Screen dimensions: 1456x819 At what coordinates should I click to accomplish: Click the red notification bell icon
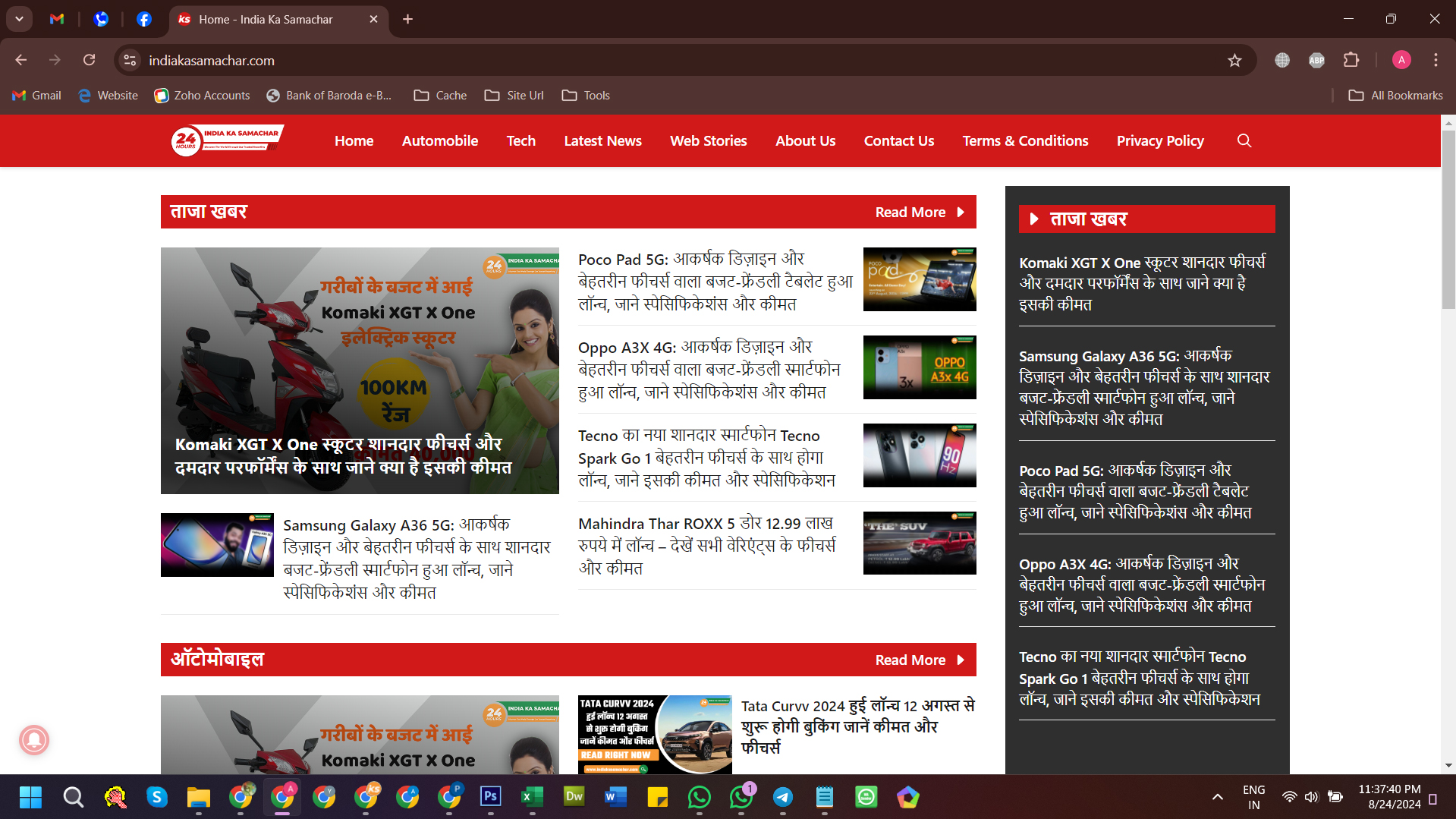[x=34, y=739]
